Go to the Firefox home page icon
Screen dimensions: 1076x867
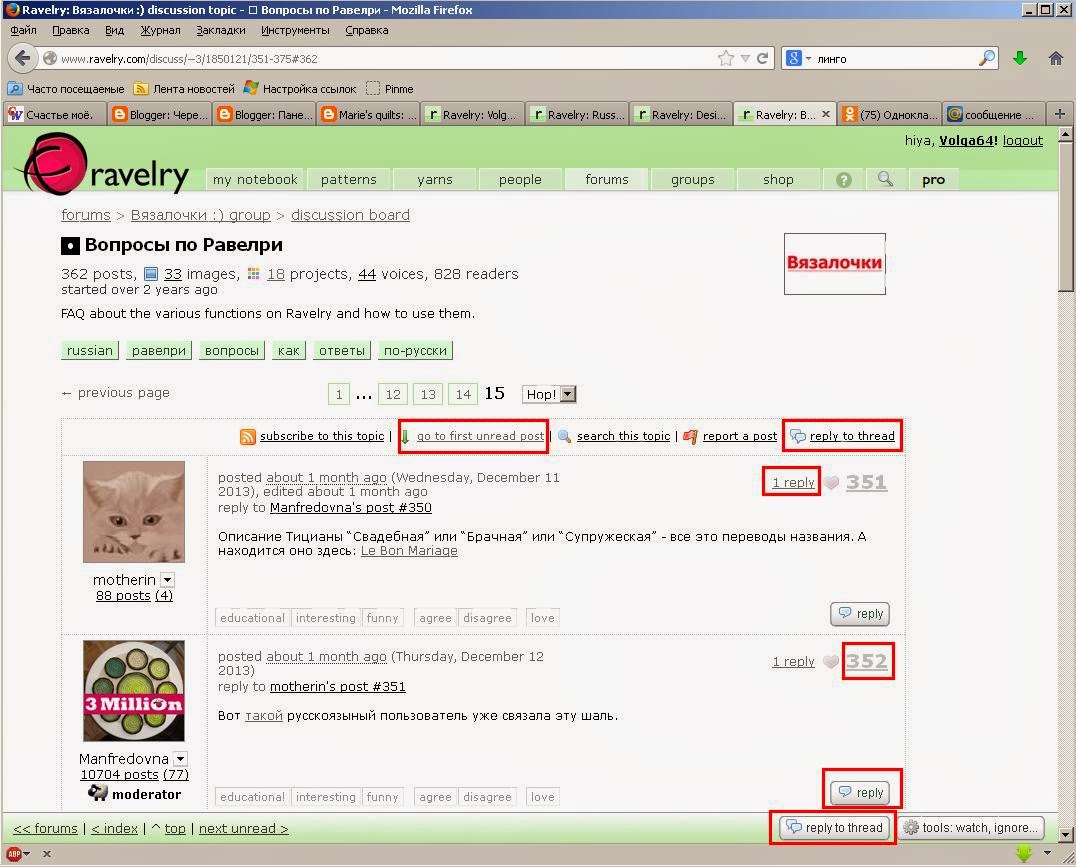(x=1056, y=58)
